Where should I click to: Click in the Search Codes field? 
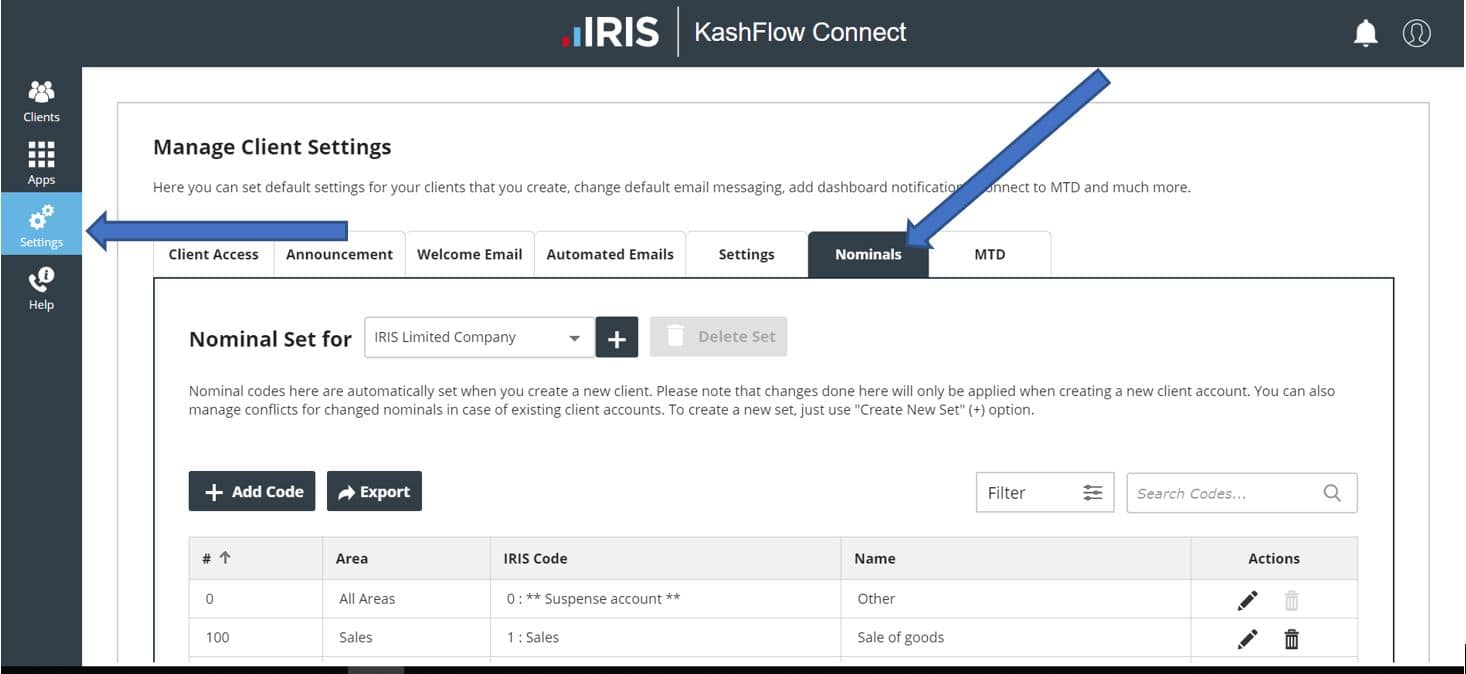pyautogui.click(x=1227, y=493)
